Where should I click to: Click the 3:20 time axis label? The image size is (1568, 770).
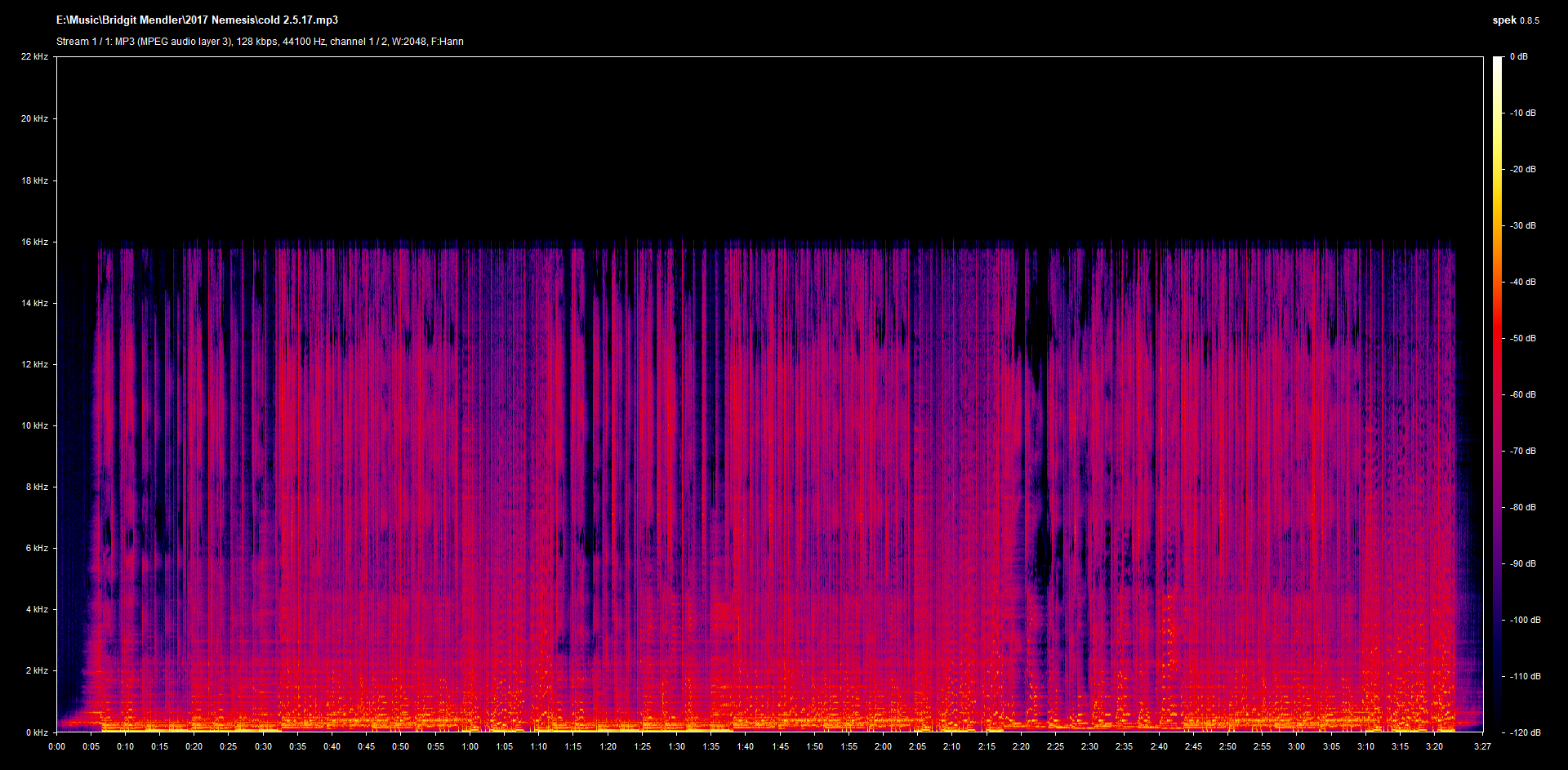(1434, 746)
